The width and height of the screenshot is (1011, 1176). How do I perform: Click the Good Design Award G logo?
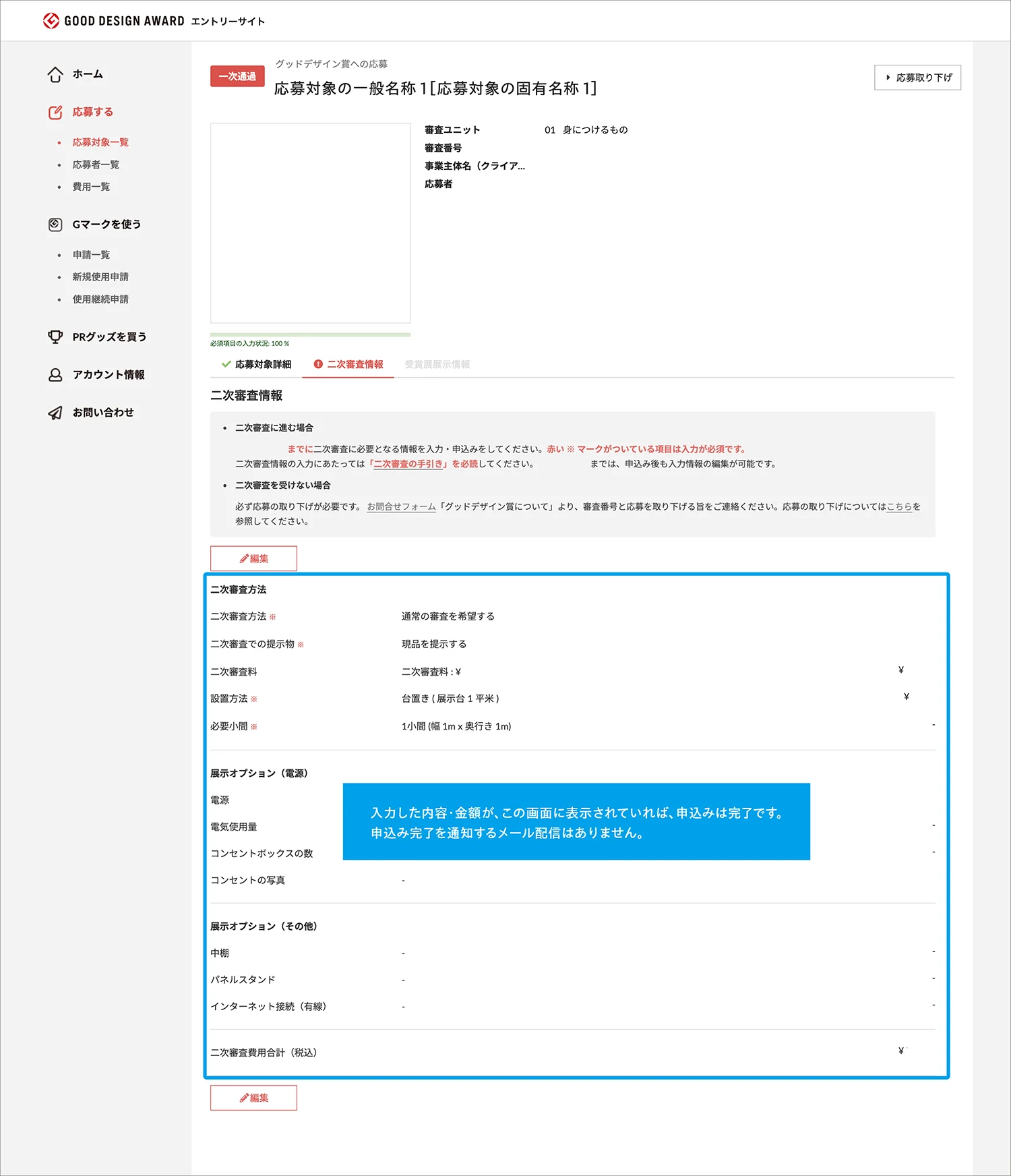tap(51, 21)
